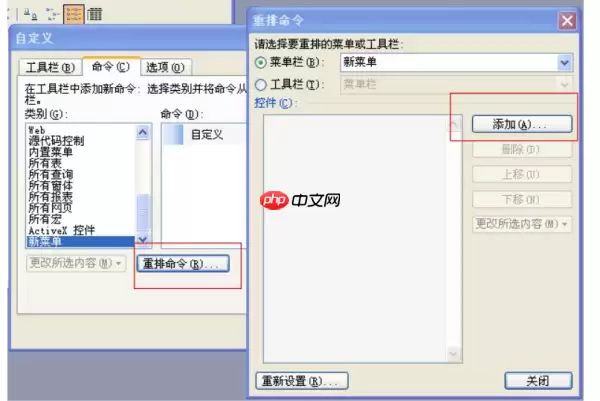600x401 pixels.
Task: Select 新菜单 in the category list
Action: (81, 242)
